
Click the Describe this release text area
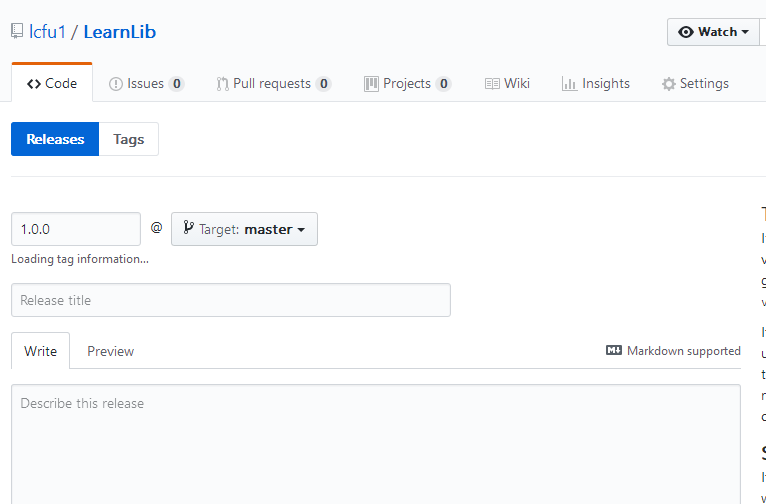click(376, 444)
